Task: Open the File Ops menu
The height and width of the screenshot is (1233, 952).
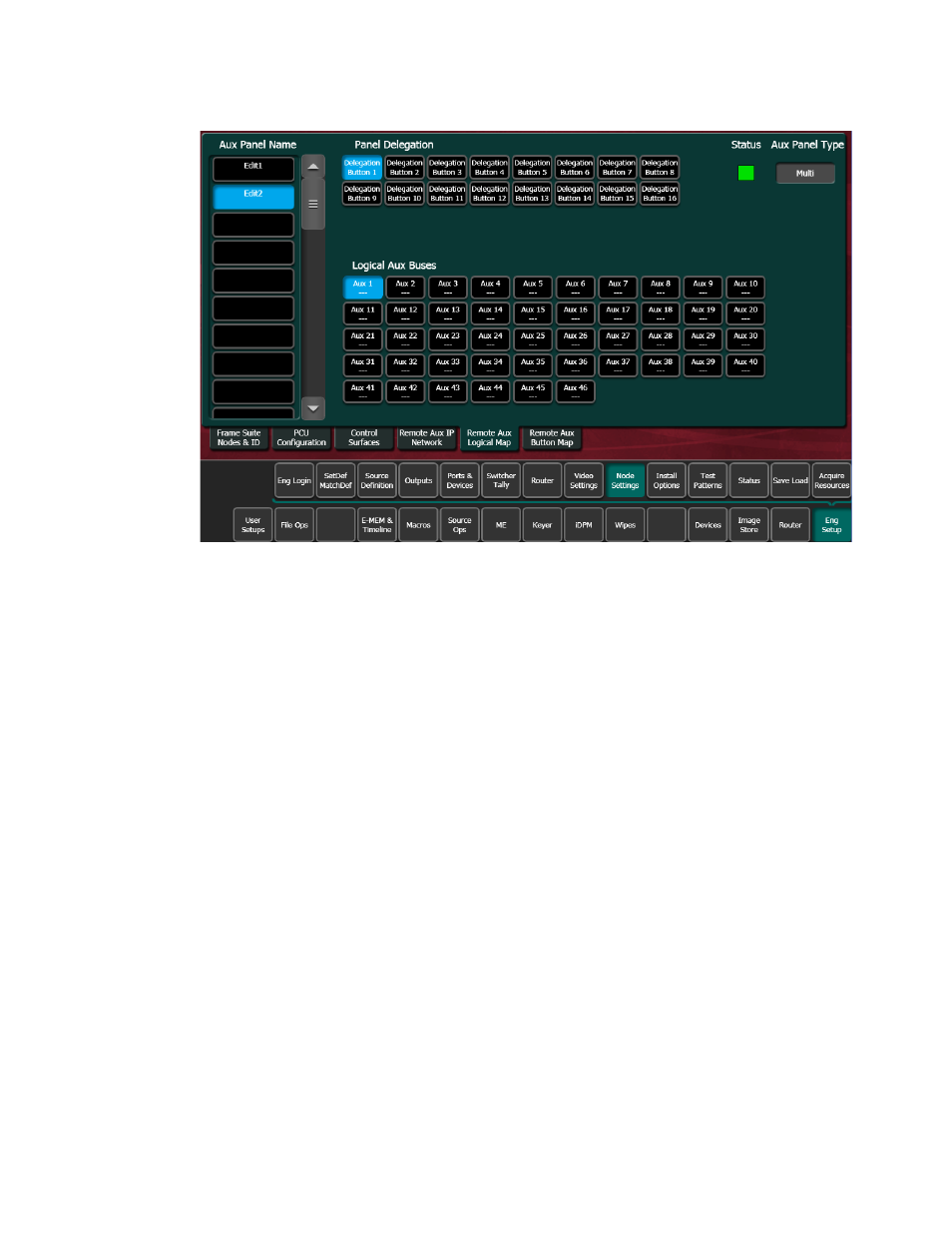Action: coord(294,525)
